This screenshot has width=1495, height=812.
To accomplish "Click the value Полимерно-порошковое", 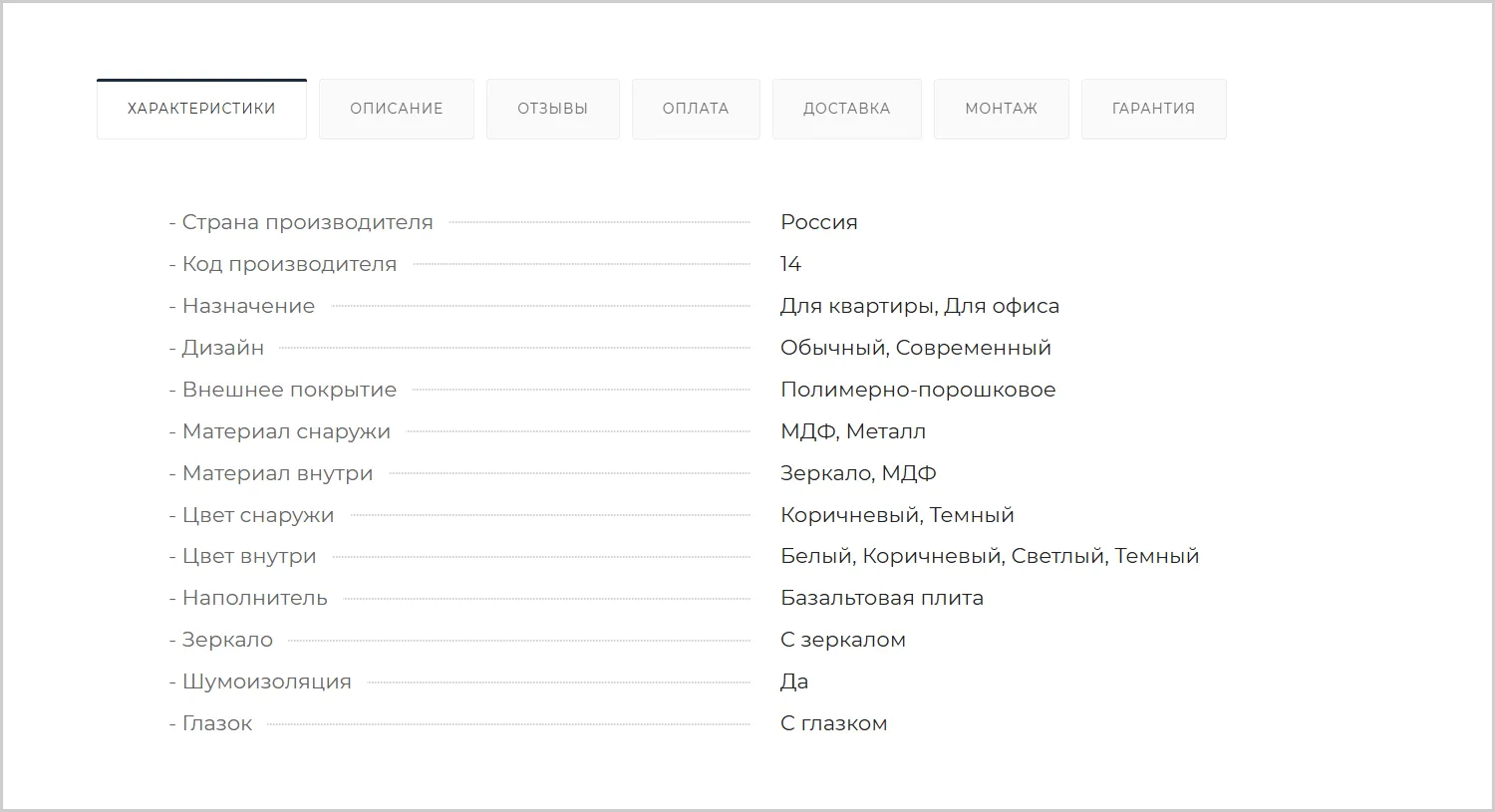I will click(918, 390).
